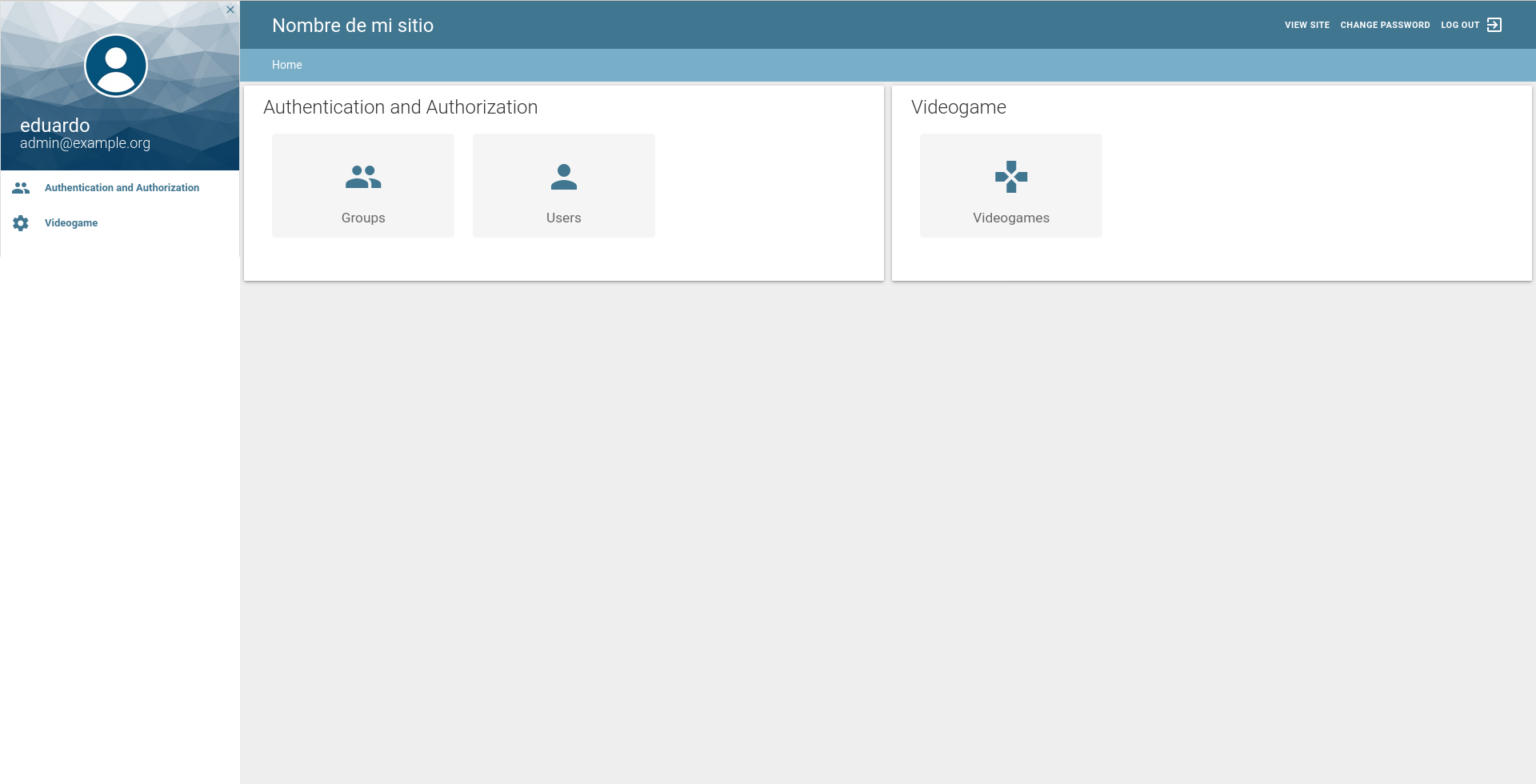Click the Videogames gamepad icon
Viewport: 1536px width, 784px height.
click(x=1010, y=177)
